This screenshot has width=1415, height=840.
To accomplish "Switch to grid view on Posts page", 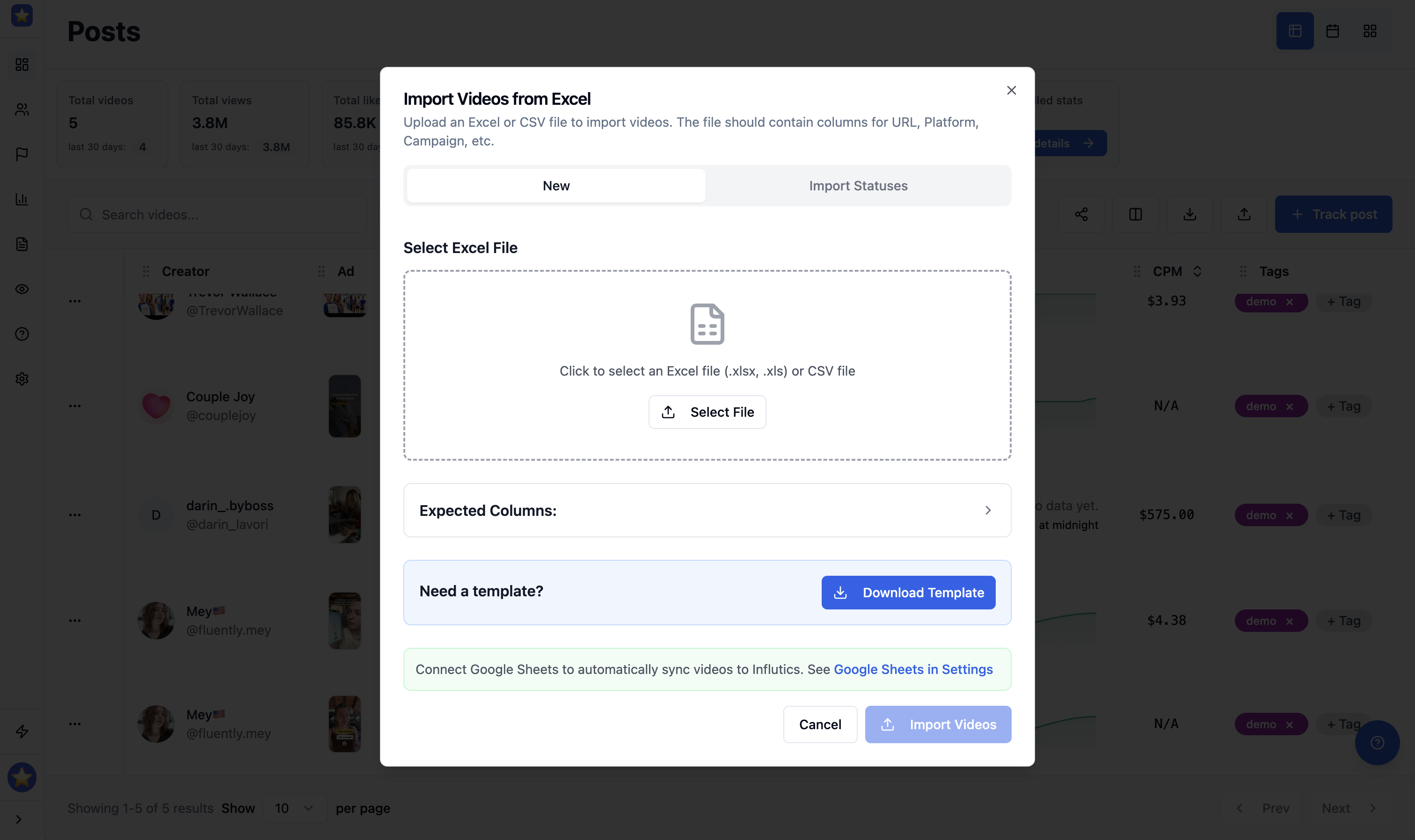I will pos(1370,30).
